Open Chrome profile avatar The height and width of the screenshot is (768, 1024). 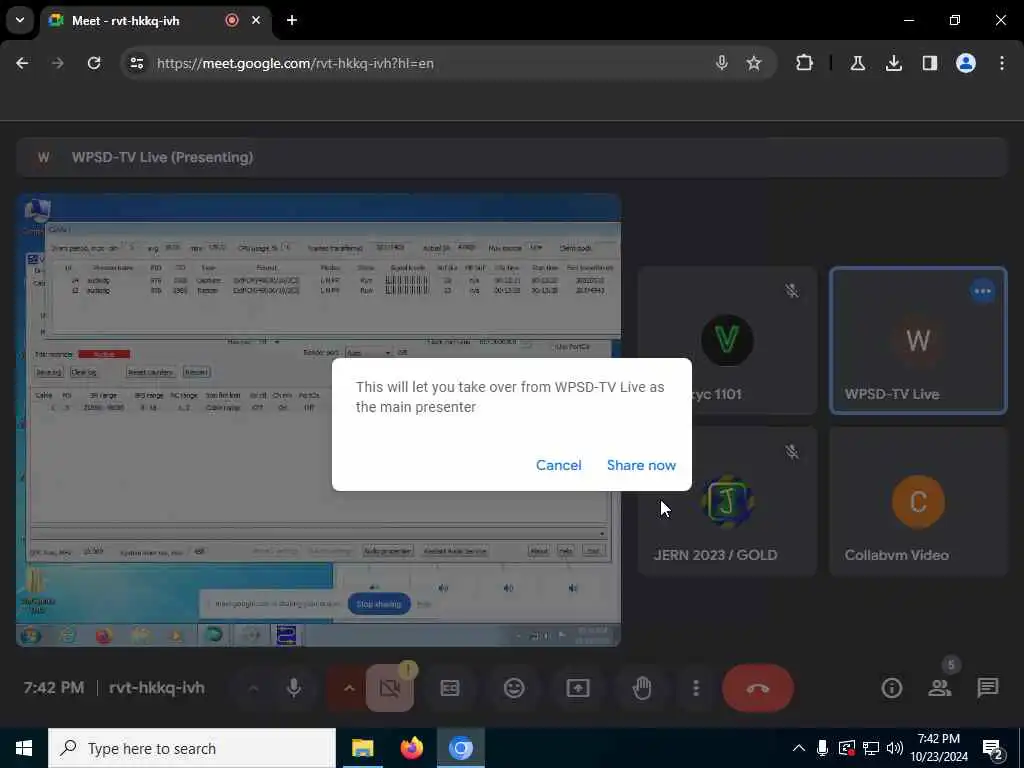(x=965, y=63)
